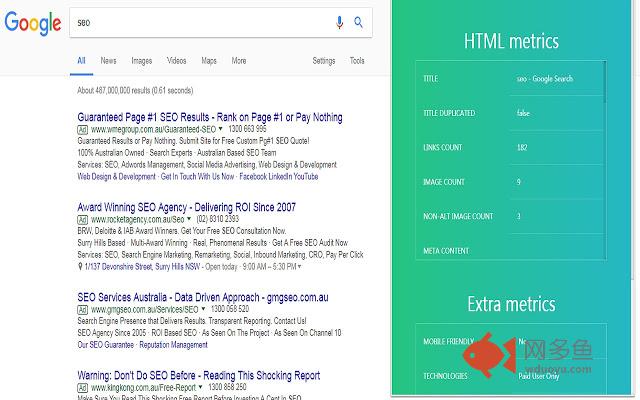This screenshot has height=400, width=640.
Task: Open the Videos tab
Action: coord(176,61)
